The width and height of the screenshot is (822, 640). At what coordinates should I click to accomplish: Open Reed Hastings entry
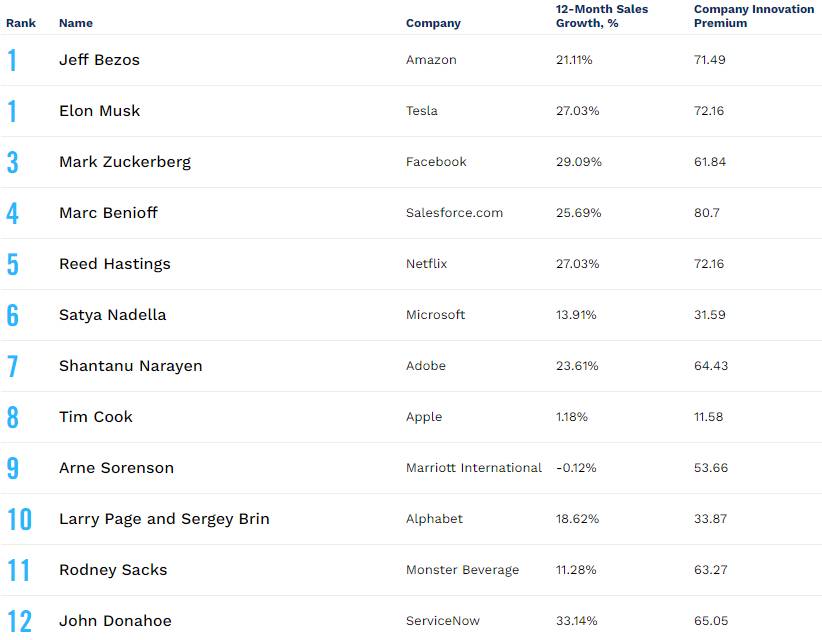[x=115, y=264]
